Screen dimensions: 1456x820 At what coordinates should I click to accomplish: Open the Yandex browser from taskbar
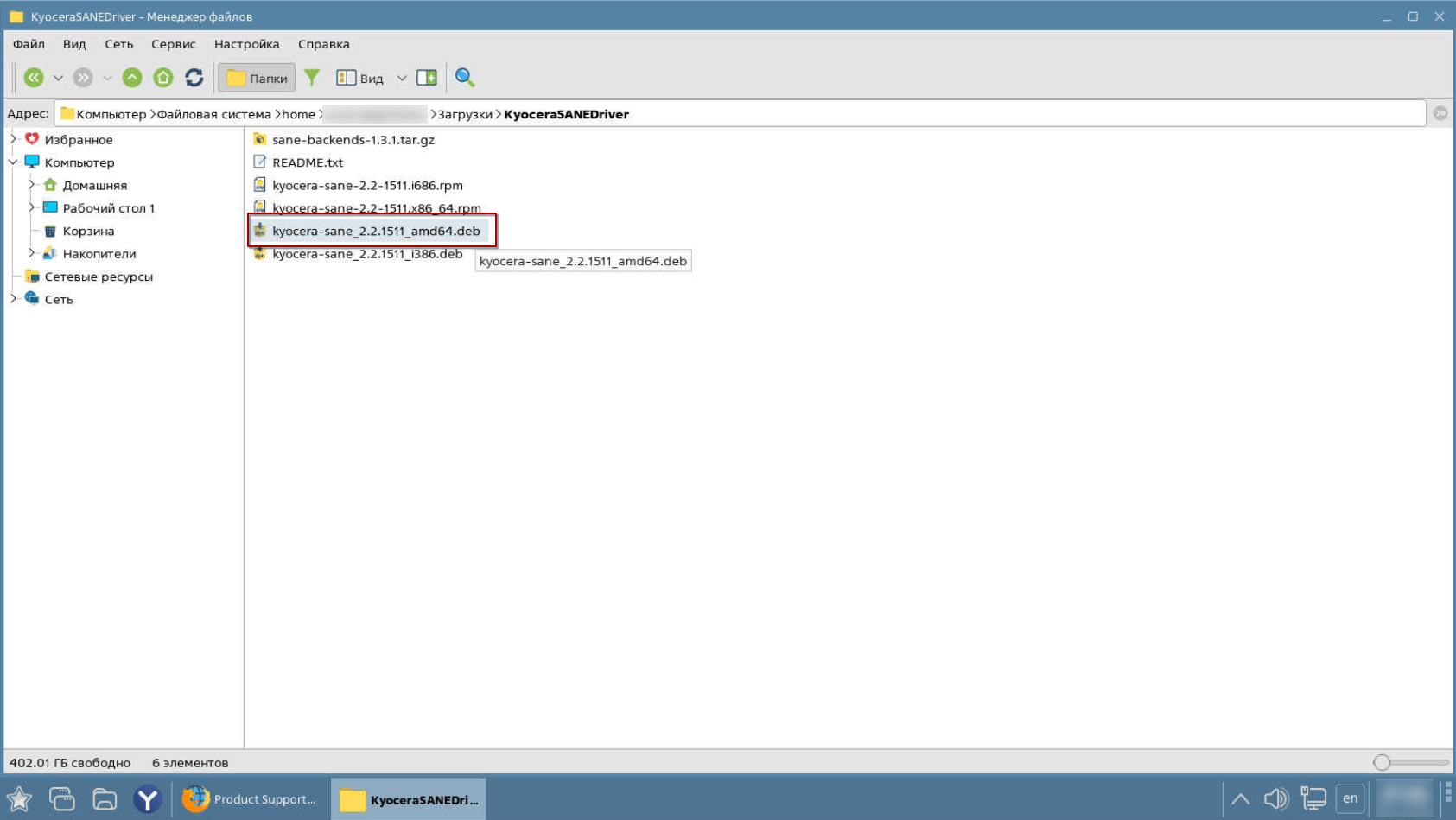[x=147, y=799]
